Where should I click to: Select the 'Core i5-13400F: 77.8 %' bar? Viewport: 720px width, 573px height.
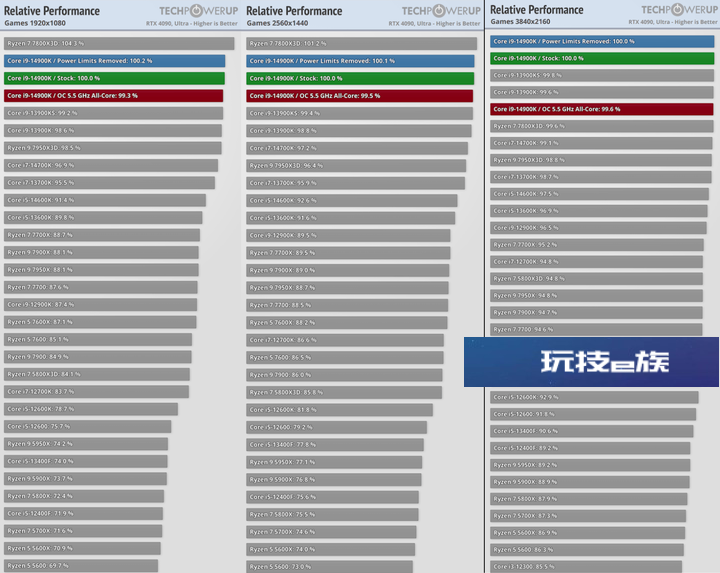click(x=335, y=445)
